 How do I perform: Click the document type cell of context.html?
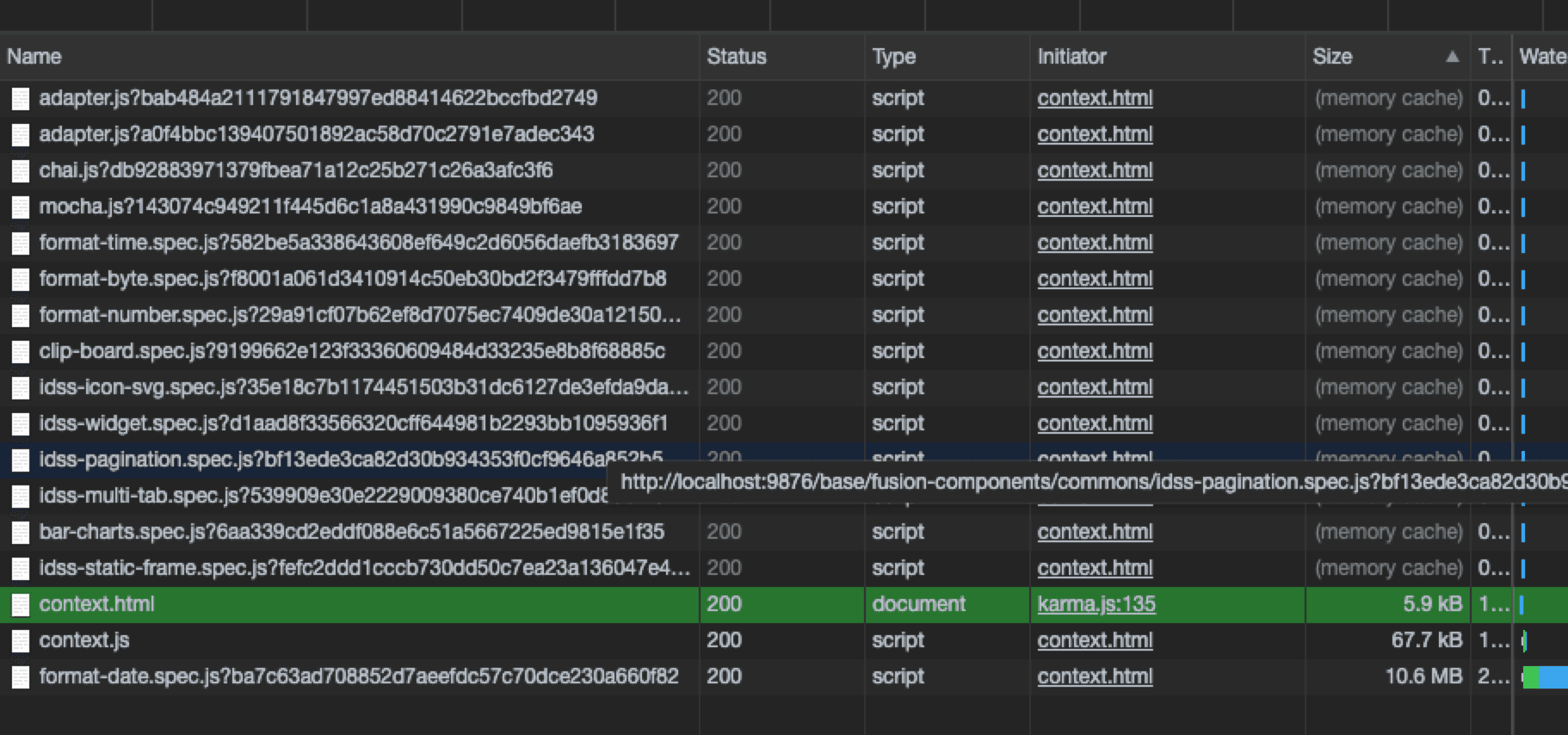click(x=918, y=604)
